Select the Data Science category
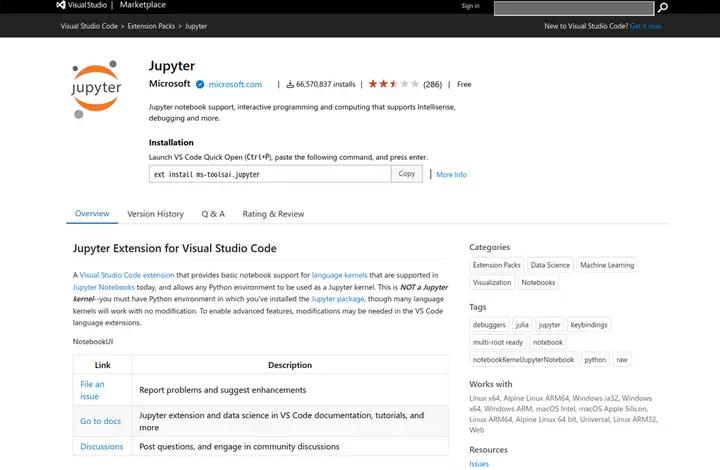The width and height of the screenshot is (720, 470). coord(550,265)
